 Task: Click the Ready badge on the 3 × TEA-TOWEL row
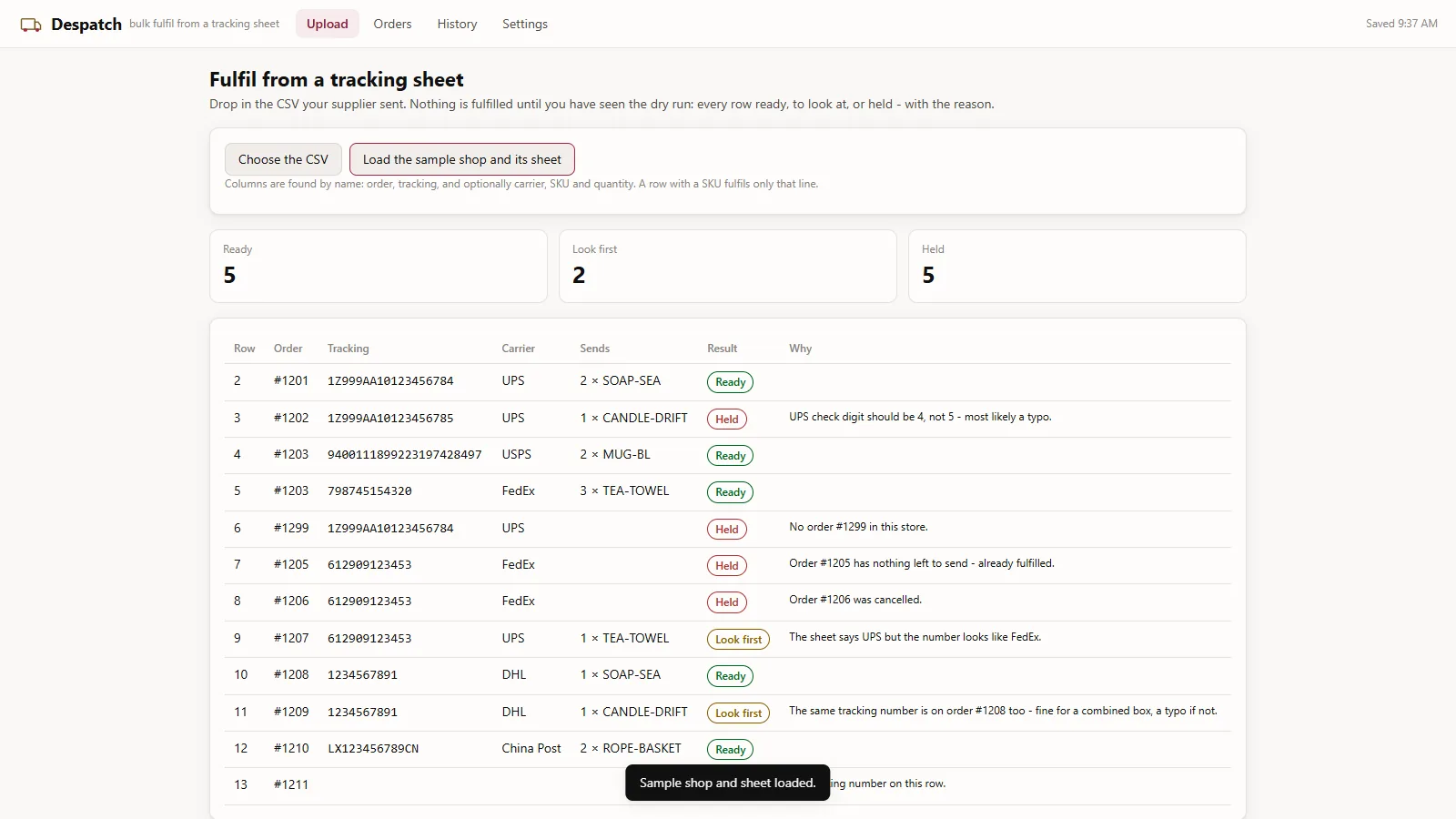730,492
